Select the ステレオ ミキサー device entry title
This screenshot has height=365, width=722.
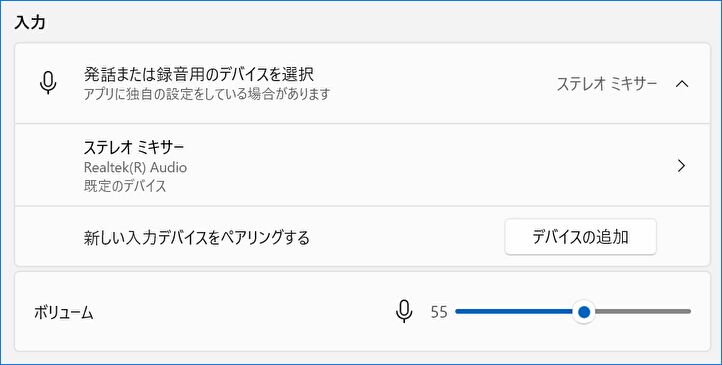tap(134, 147)
